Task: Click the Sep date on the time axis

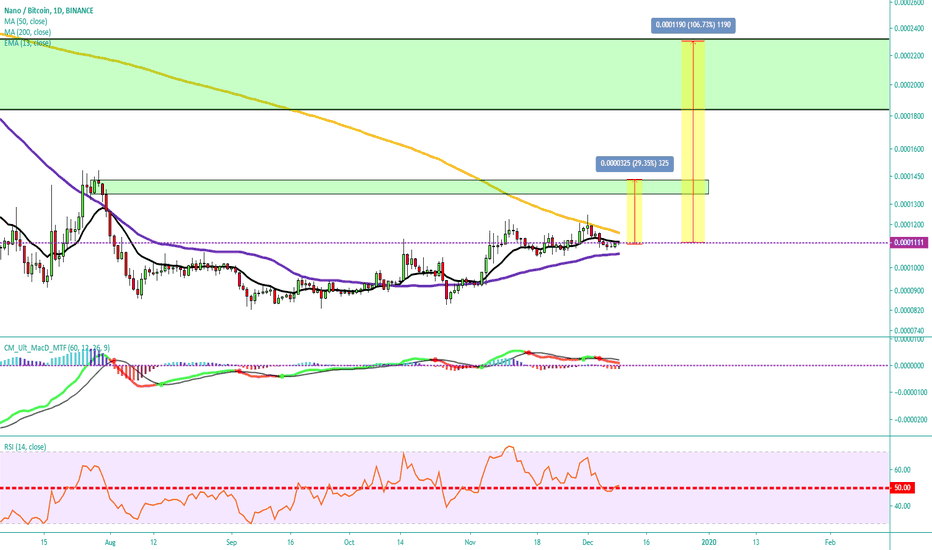Action: (232, 542)
